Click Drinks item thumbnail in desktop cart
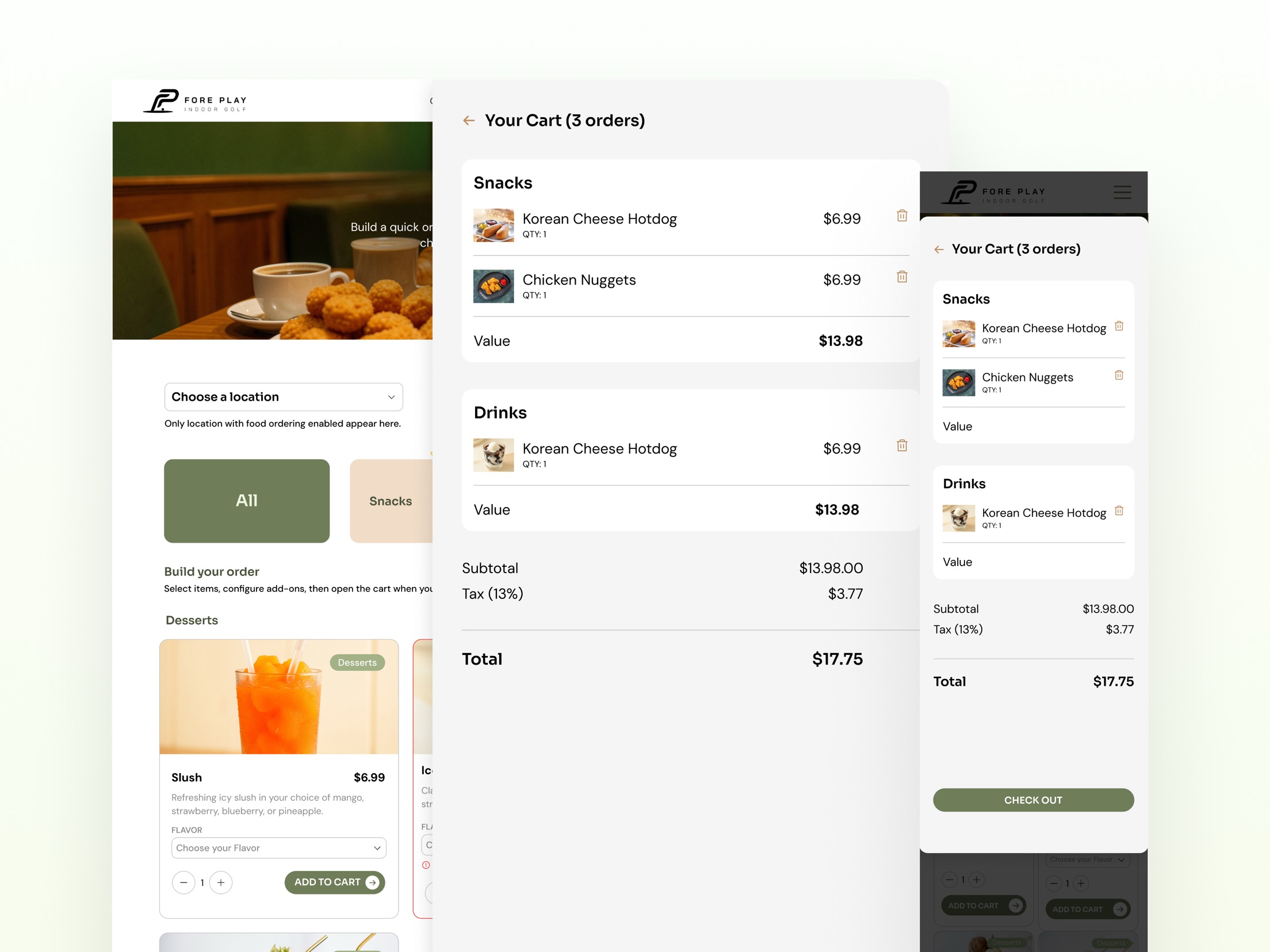The height and width of the screenshot is (952, 1270). click(x=494, y=455)
